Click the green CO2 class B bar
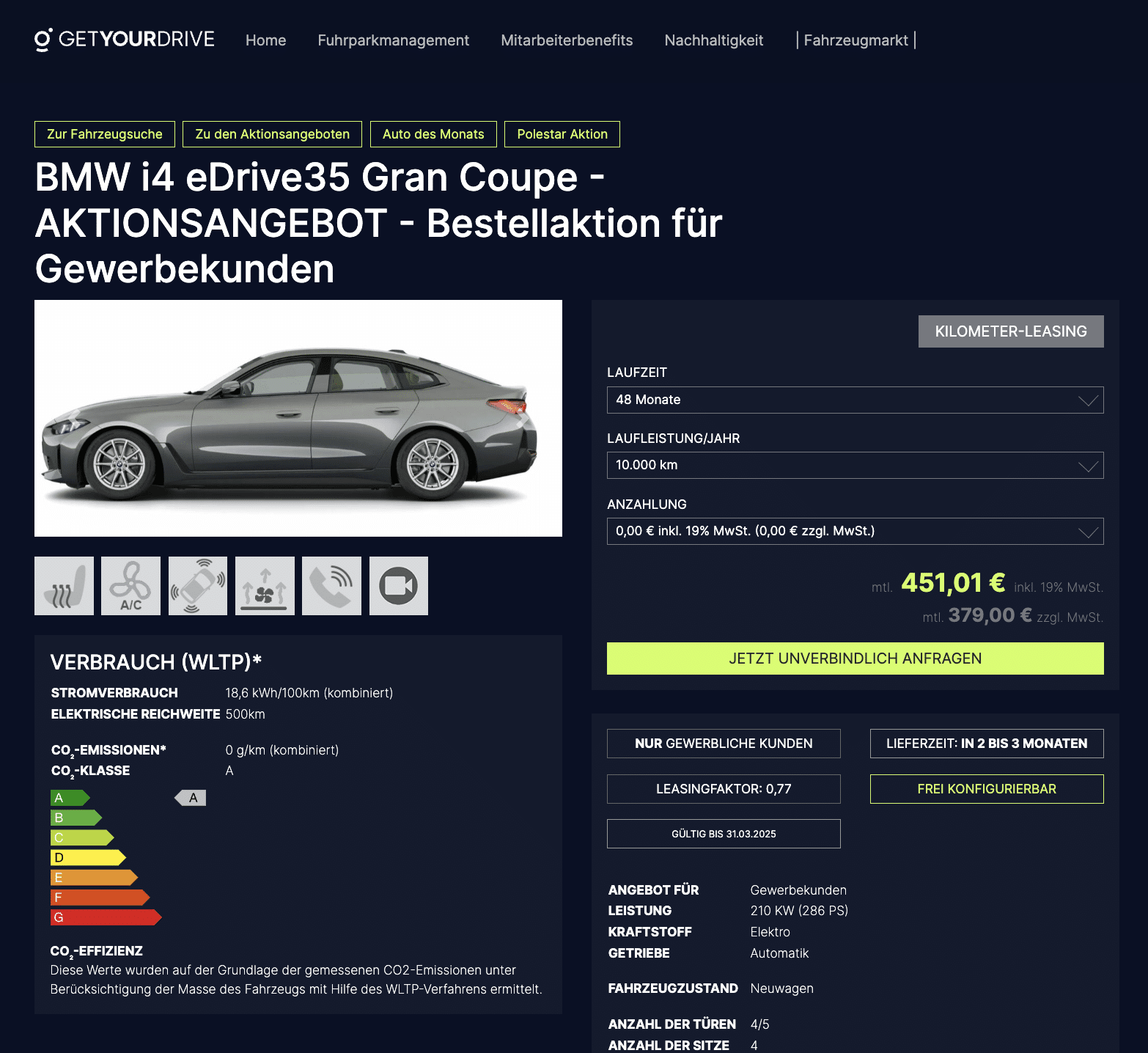 pyautogui.click(x=76, y=818)
